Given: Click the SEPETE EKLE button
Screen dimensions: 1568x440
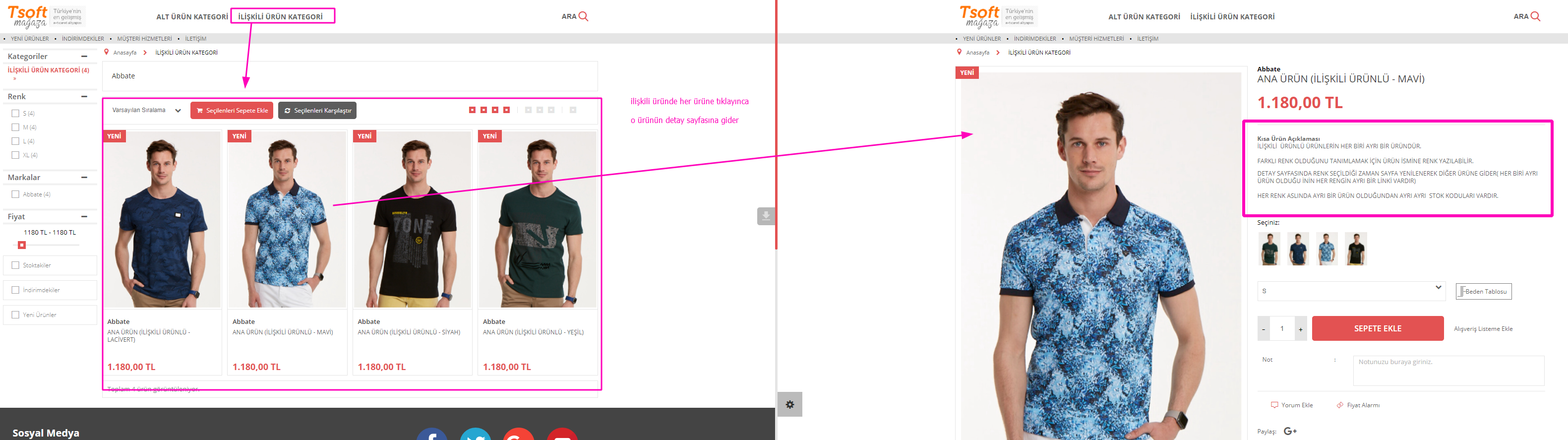Looking at the screenshot, I should pyautogui.click(x=1378, y=328).
